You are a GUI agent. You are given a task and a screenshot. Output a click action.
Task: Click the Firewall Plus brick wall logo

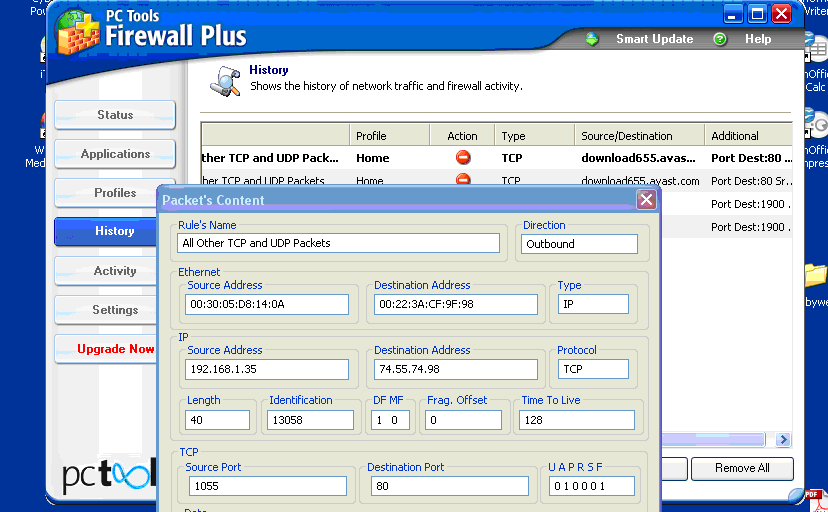click(x=78, y=32)
